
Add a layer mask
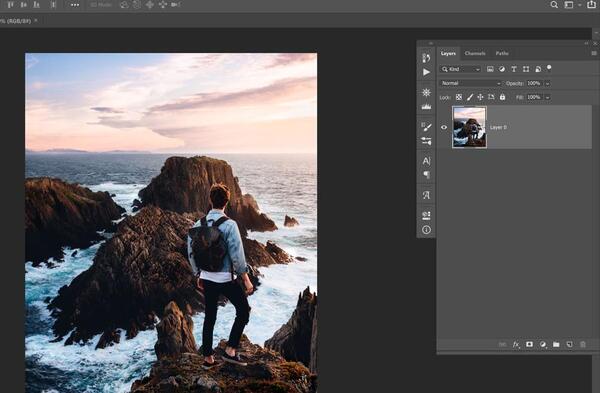coord(529,344)
